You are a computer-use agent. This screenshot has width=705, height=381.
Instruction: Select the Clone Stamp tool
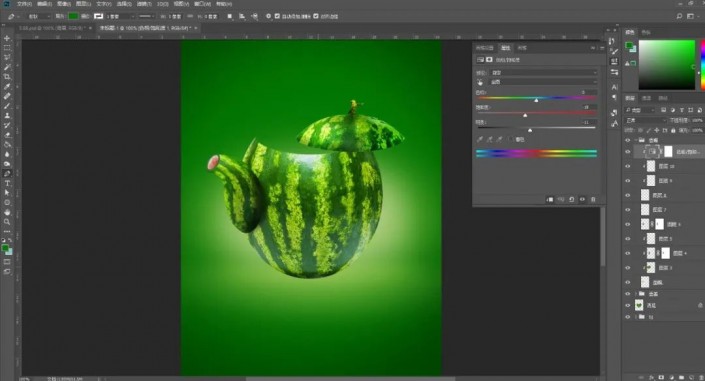point(7,115)
